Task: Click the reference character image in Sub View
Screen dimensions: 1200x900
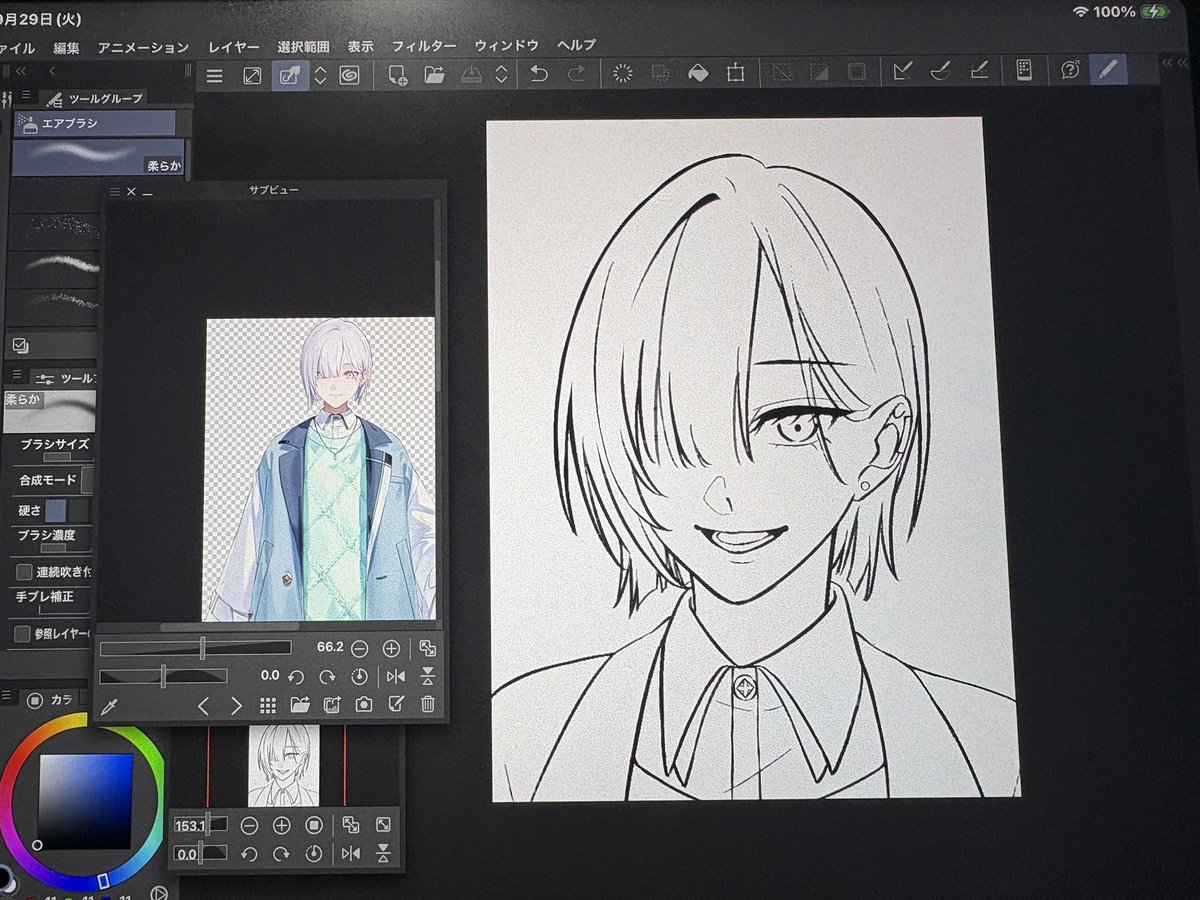Action: coord(320,470)
